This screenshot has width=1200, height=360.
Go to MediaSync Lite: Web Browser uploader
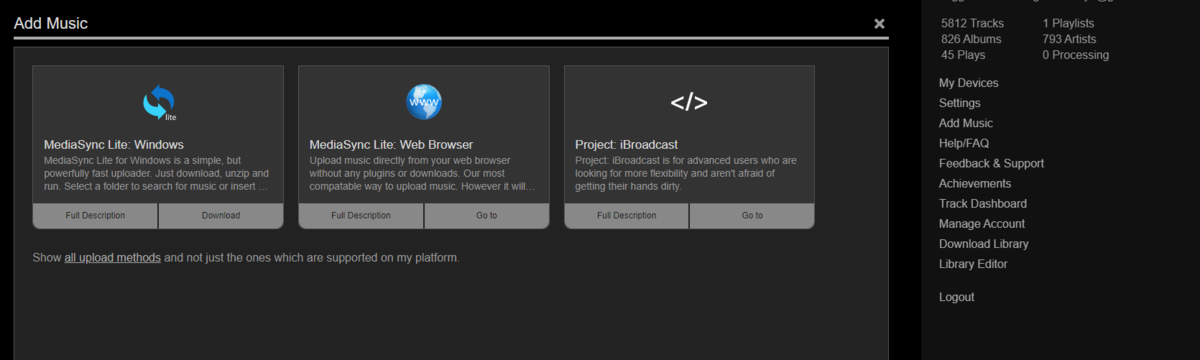(487, 215)
